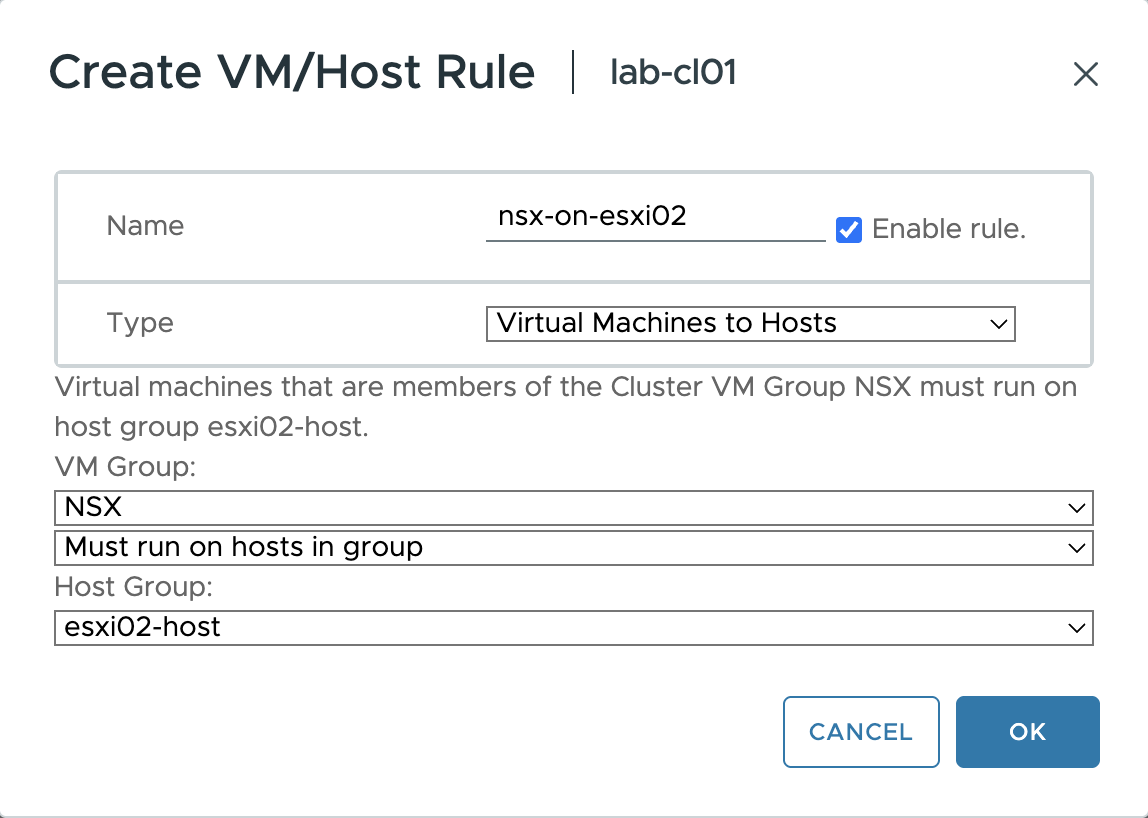
Task: Click the chevron arrow of Type dropdown
Action: (997, 324)
